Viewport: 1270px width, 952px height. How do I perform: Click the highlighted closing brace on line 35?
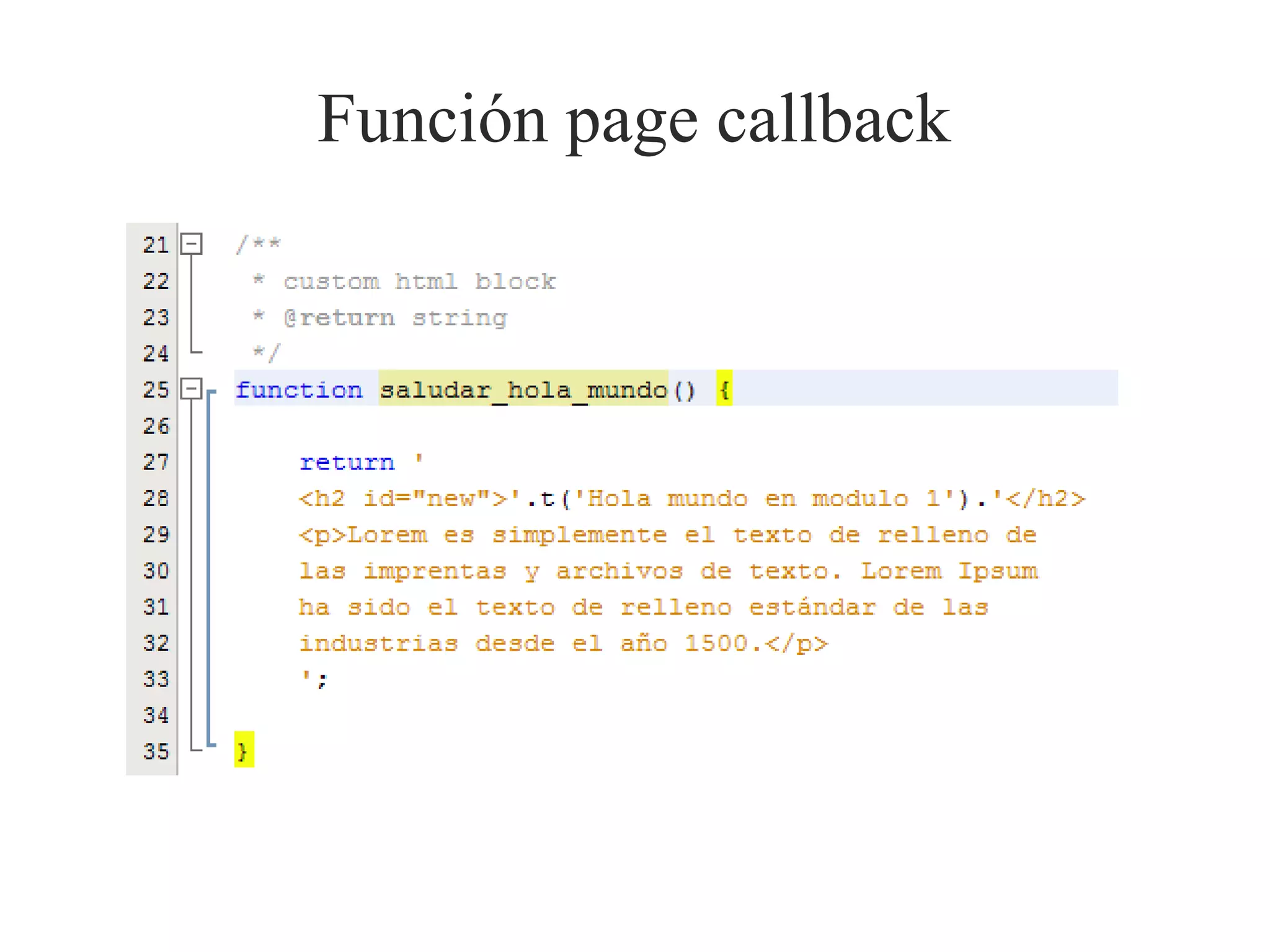(x=244, y=750)
